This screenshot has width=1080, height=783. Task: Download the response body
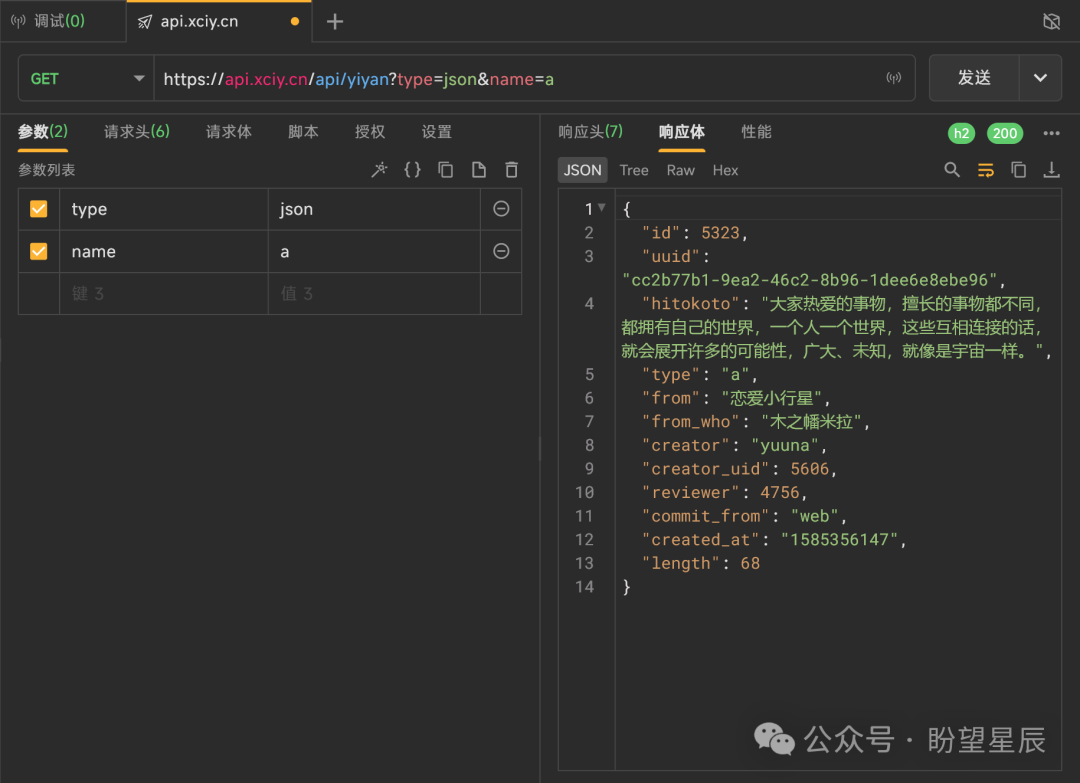pos(1051,169)
